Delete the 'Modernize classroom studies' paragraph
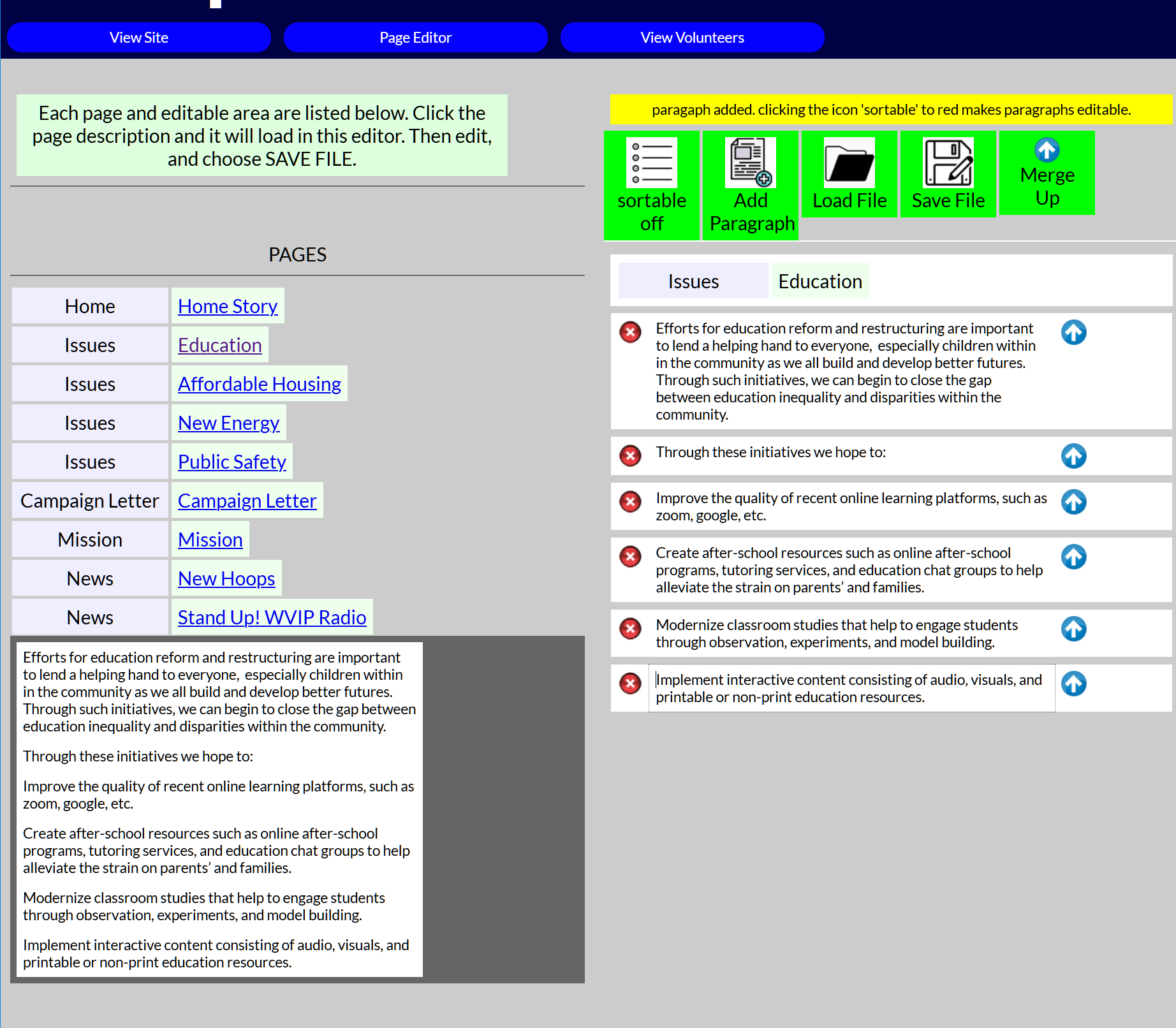This screenshot has width=1176, height=1028. click(x=630, y=629)
